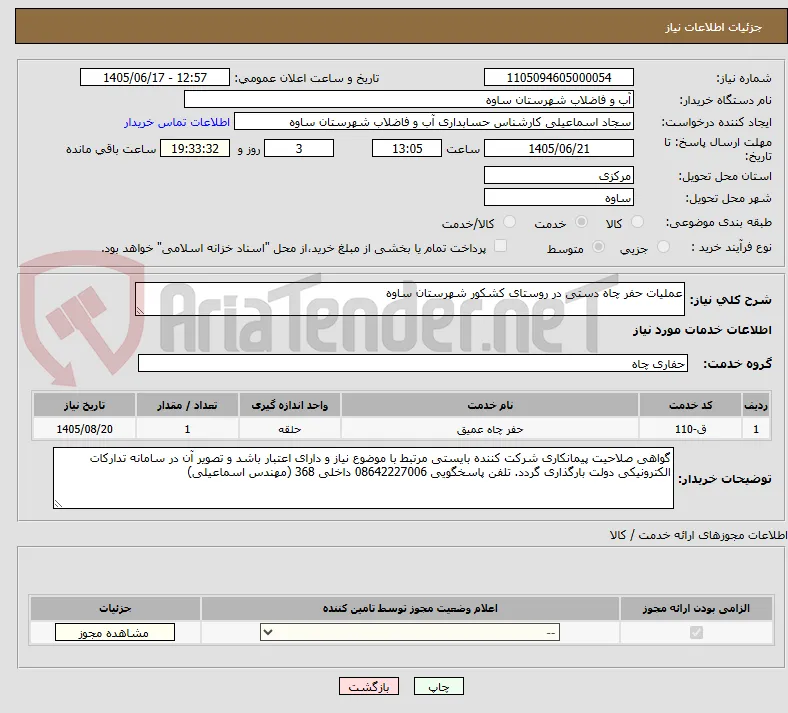Select the کالا radio button

click(x=637, y=222)
